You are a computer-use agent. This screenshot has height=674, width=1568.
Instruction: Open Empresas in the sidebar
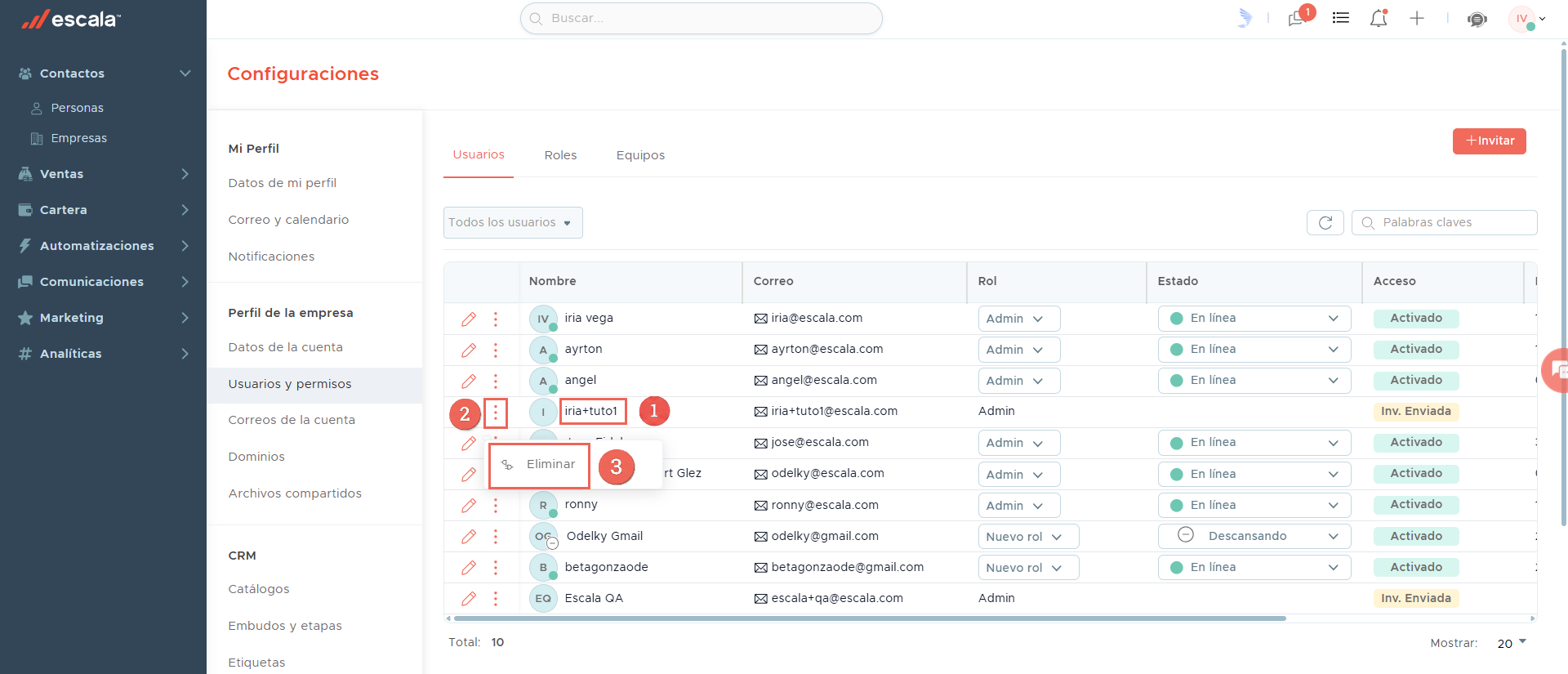pos(78,138)
